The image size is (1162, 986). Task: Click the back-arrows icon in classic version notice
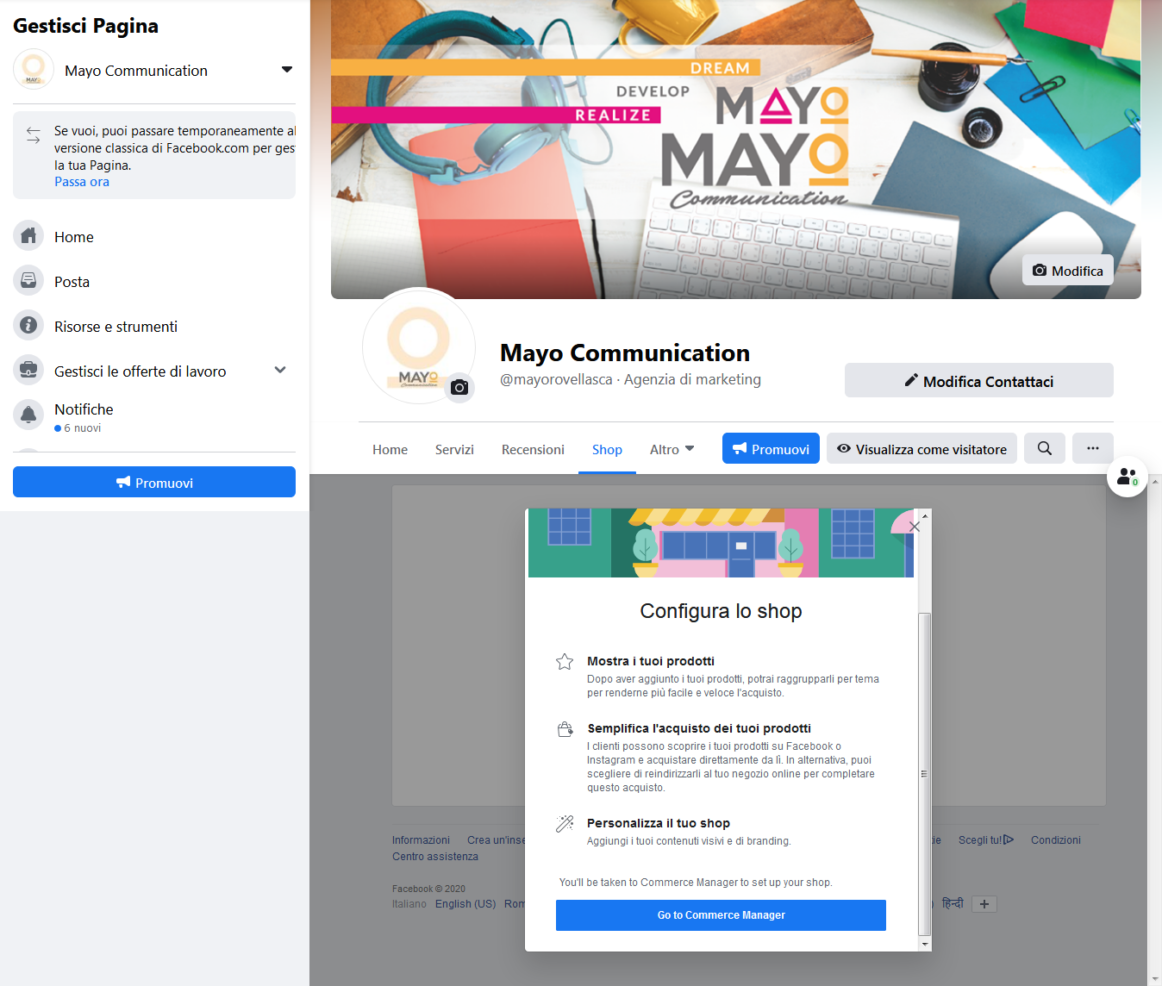(33, 135)
